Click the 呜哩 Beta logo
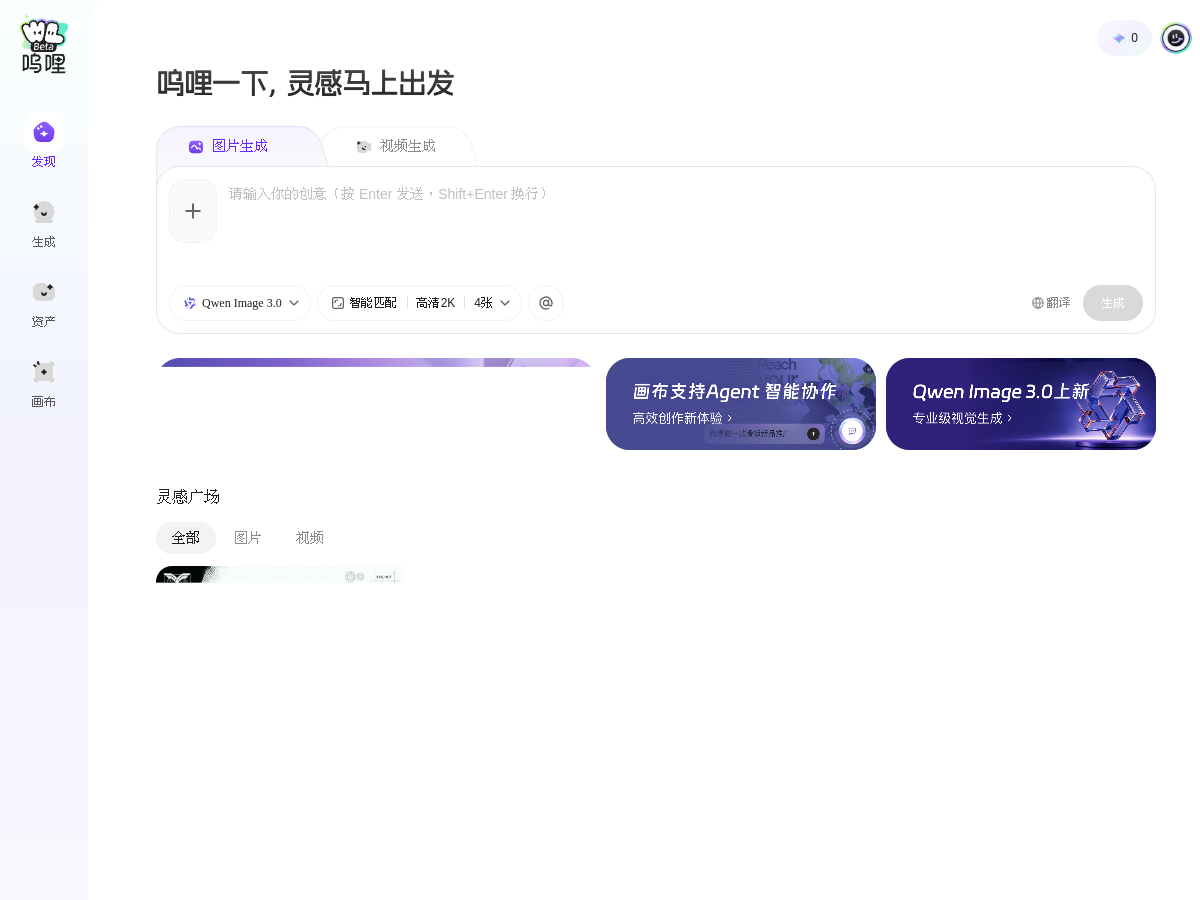Viewport: 1200px width, 900px height. click(44, 46)
